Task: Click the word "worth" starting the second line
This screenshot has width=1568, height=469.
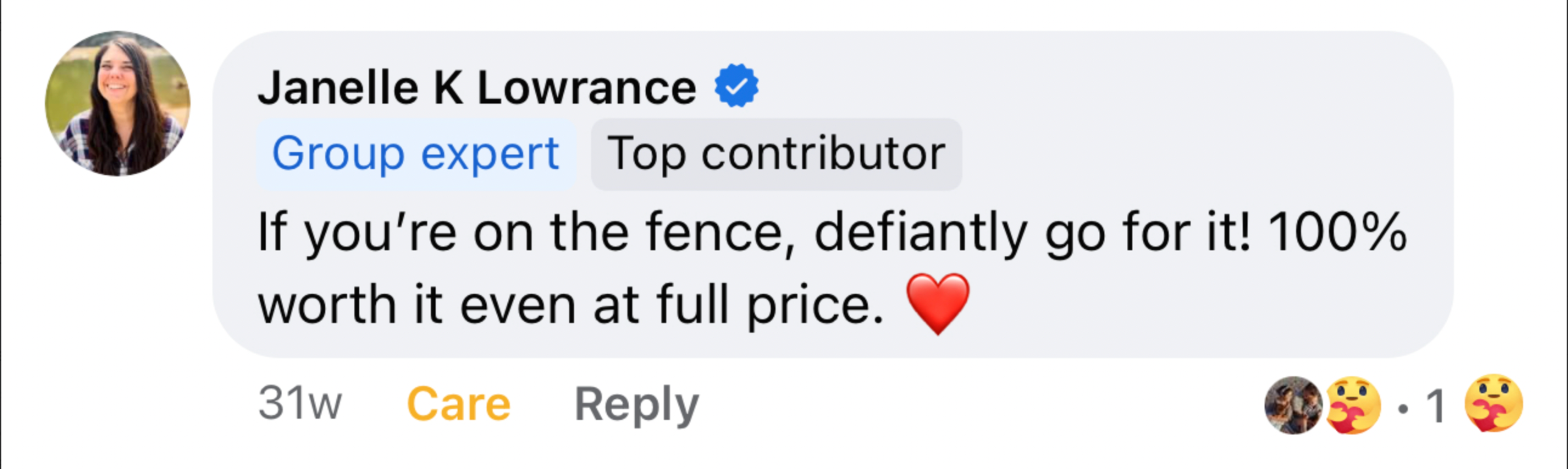Action: coord(327,305)
